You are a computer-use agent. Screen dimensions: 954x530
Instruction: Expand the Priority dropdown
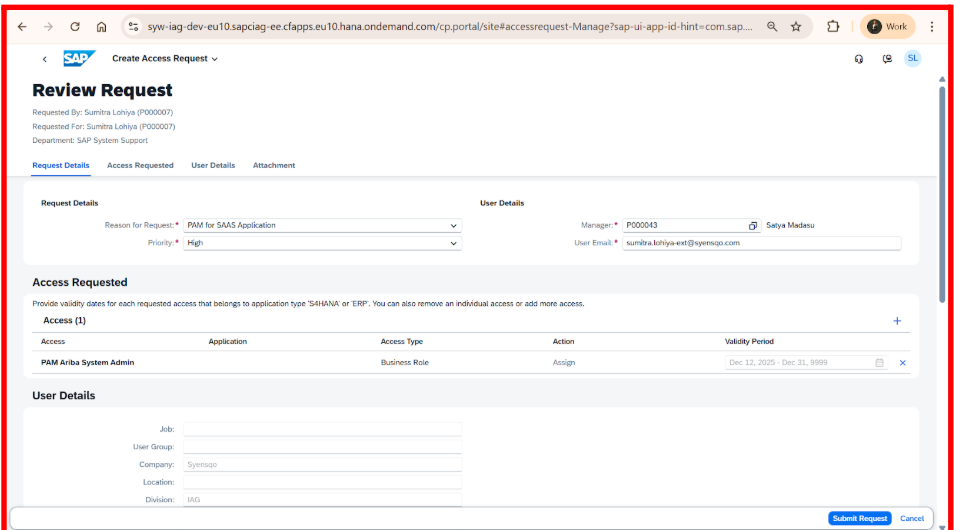coord(453,243)
